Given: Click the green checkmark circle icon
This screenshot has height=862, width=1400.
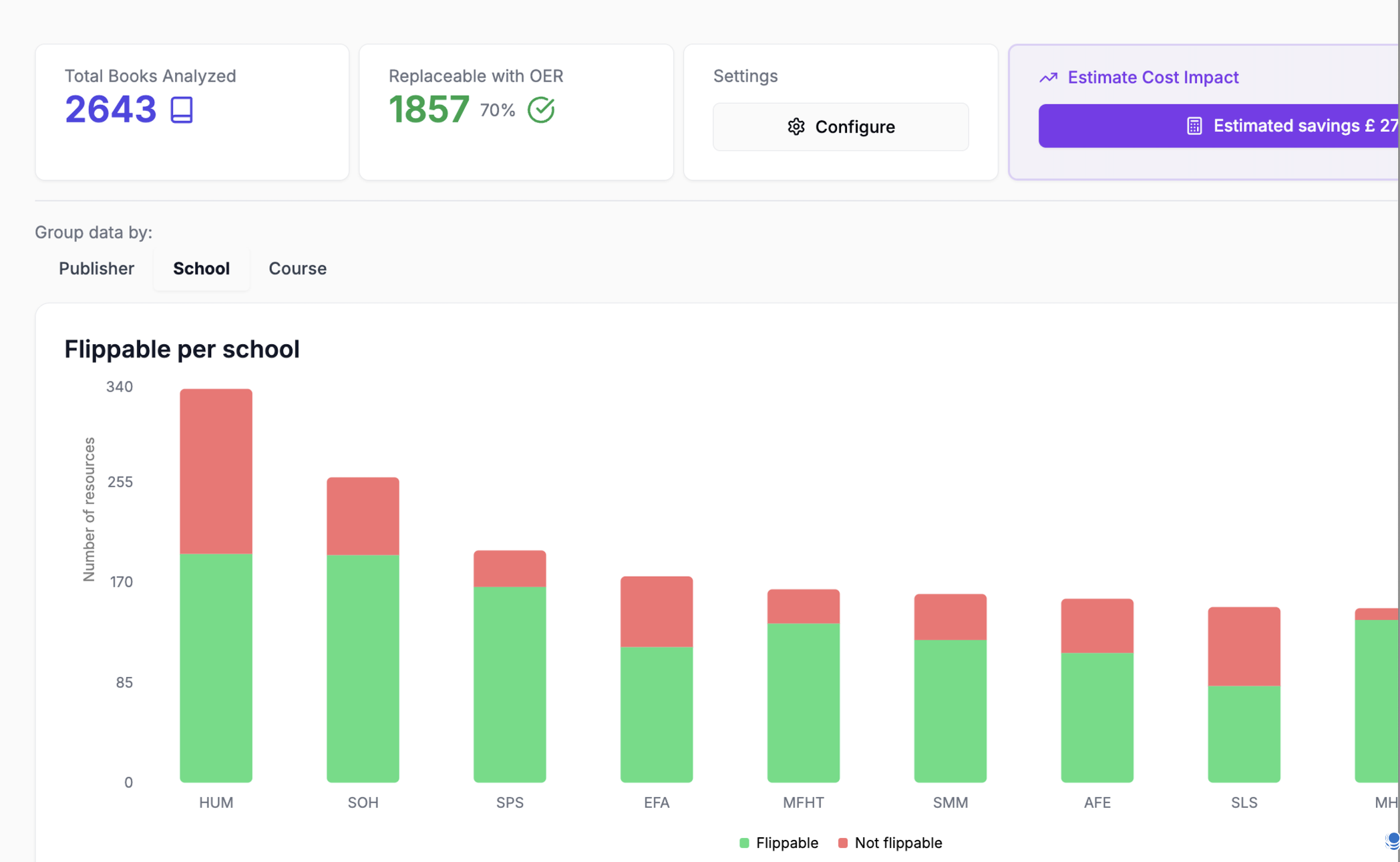Looking at the screenshot, I should (541, 110).
